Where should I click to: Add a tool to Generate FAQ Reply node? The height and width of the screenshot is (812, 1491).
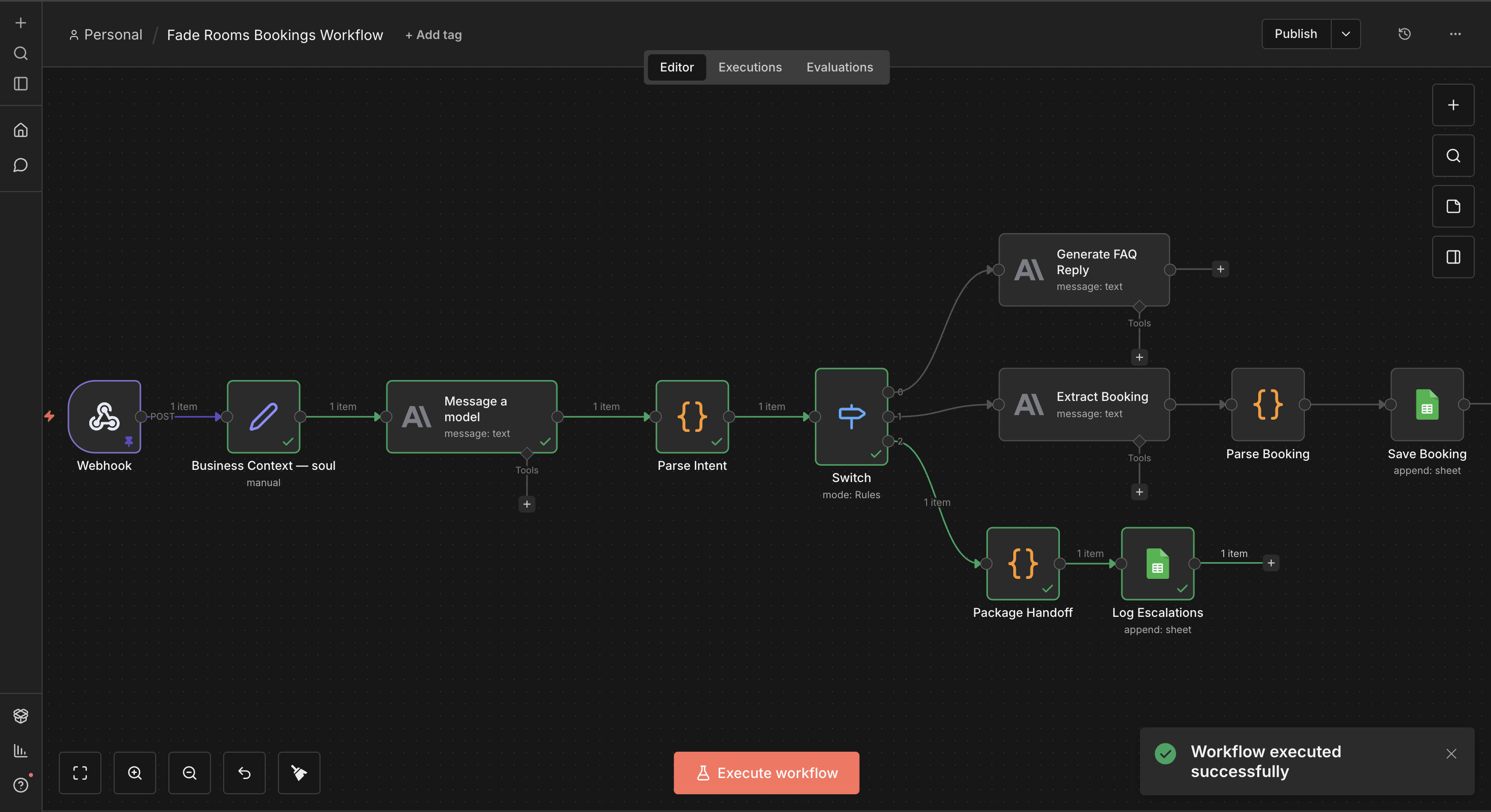(x=1139, y=357)
